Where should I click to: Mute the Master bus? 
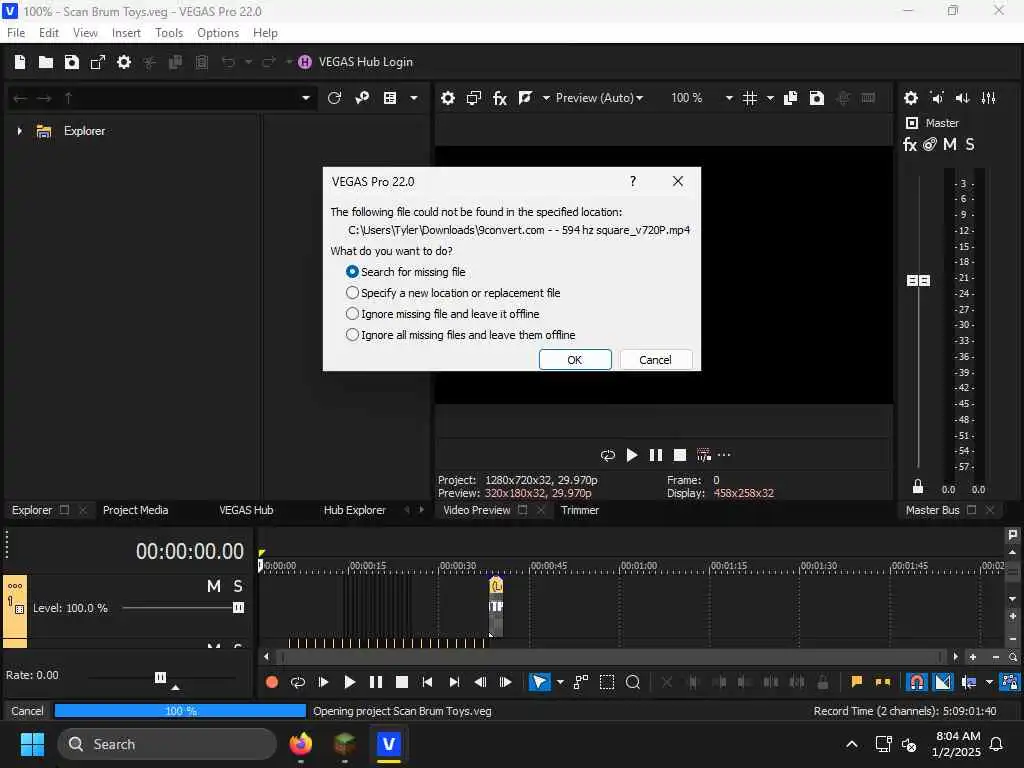pos(950,144)
